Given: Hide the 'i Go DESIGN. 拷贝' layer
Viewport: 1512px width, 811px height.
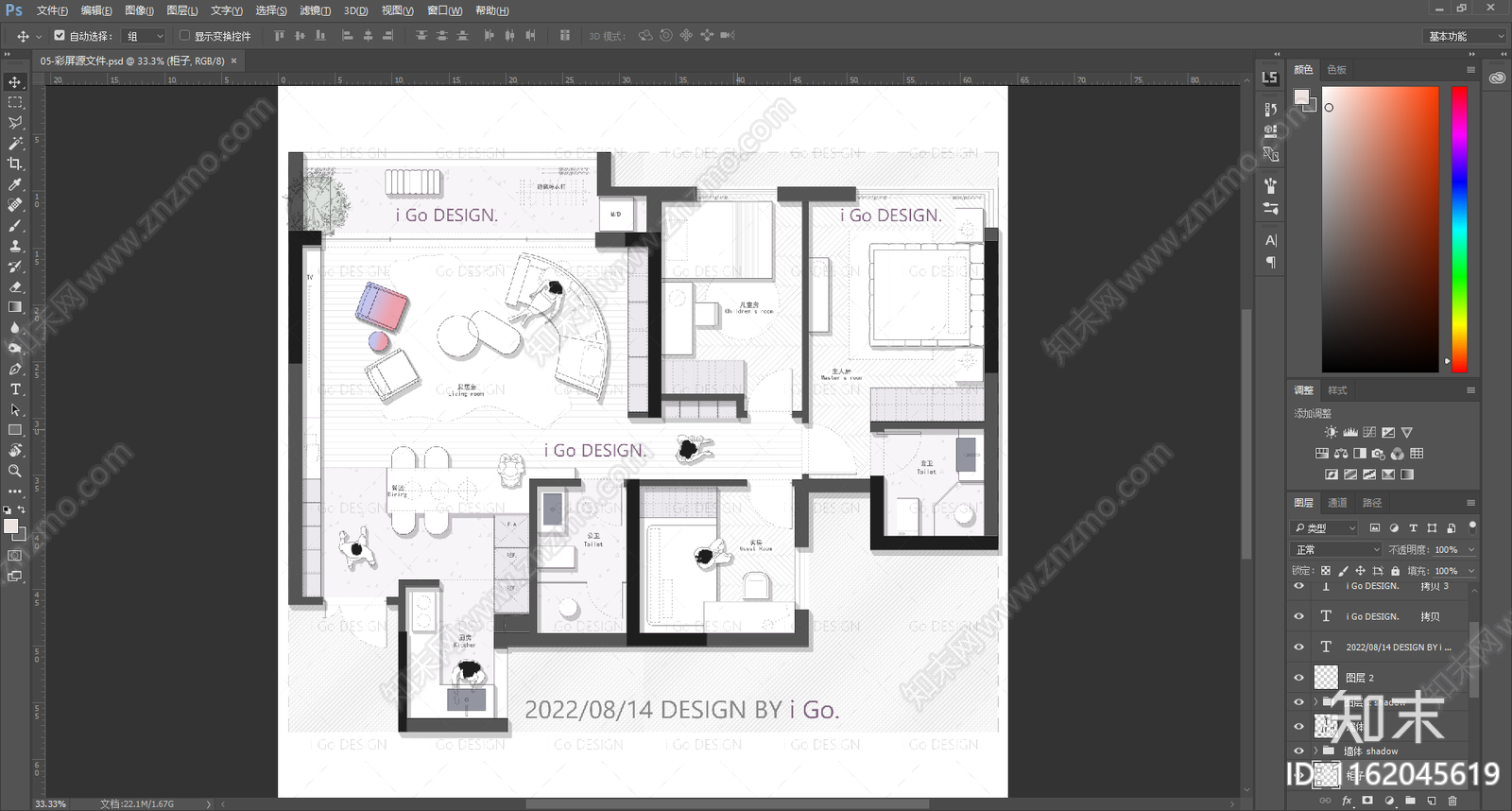Looking at the screenshot, I should pyautogui.click(x=1298, y=616).
